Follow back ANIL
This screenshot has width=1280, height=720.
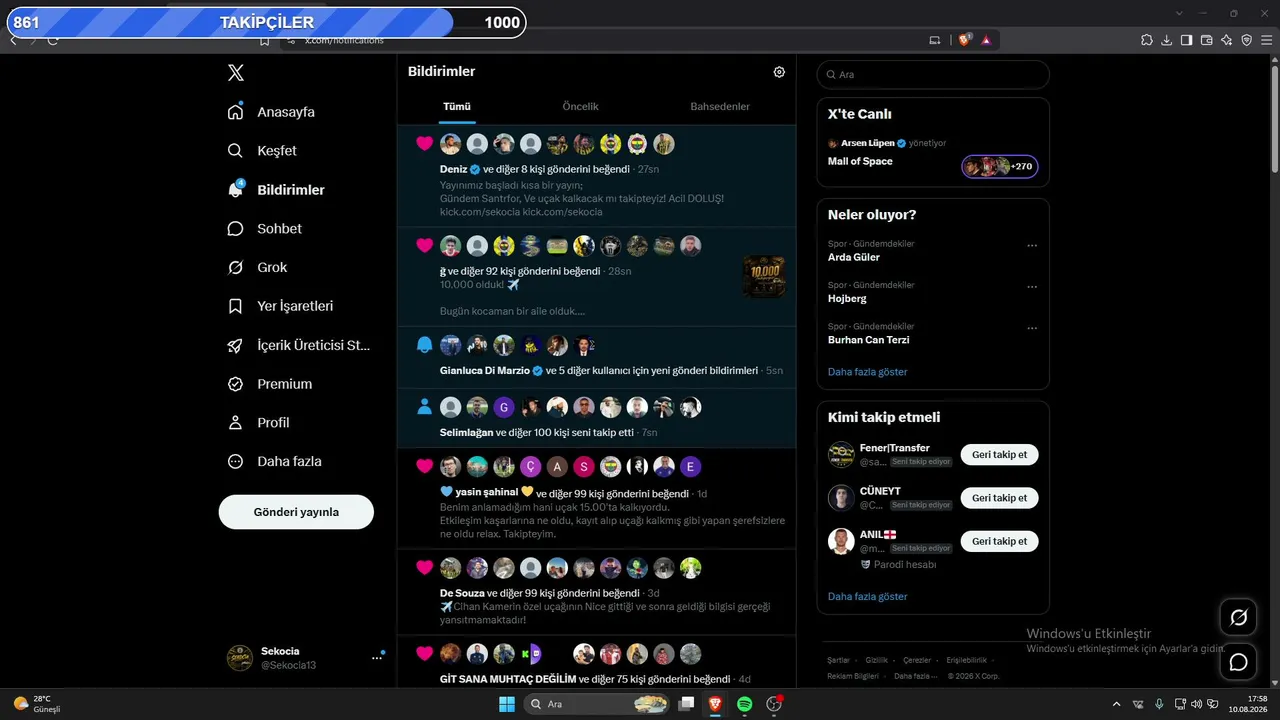[999, 541]
